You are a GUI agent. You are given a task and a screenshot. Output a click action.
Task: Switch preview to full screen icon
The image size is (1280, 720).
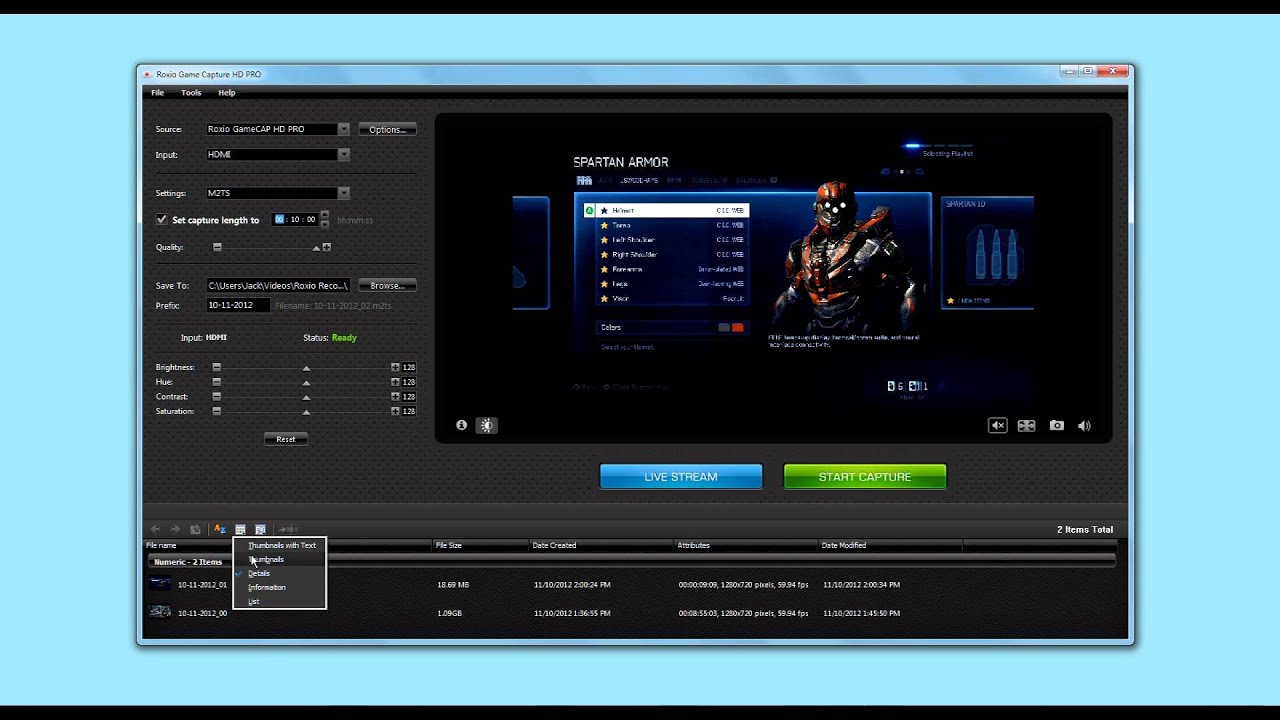tap(1026, 425)
